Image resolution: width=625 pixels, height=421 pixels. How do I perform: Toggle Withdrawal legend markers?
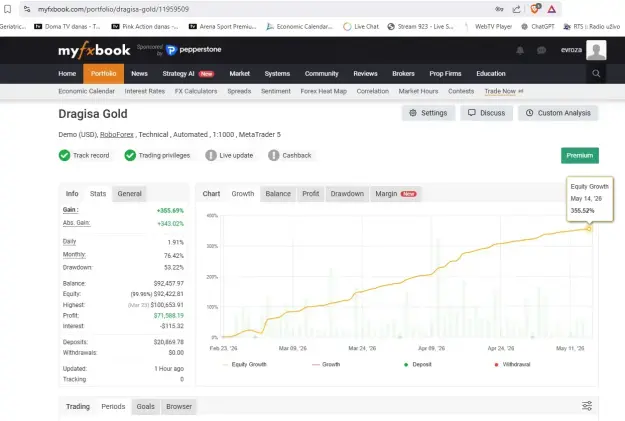512,364
